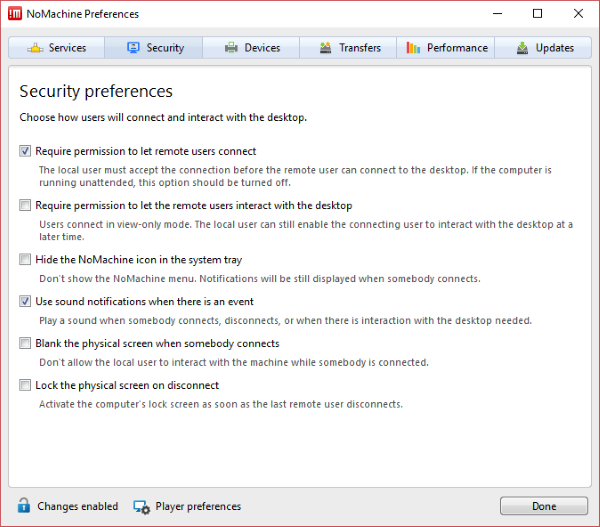Uncheck Require permission to let remote users connect
Image resolution: width=600 pixels, height=527 pixels.
[x=25, y=152]
